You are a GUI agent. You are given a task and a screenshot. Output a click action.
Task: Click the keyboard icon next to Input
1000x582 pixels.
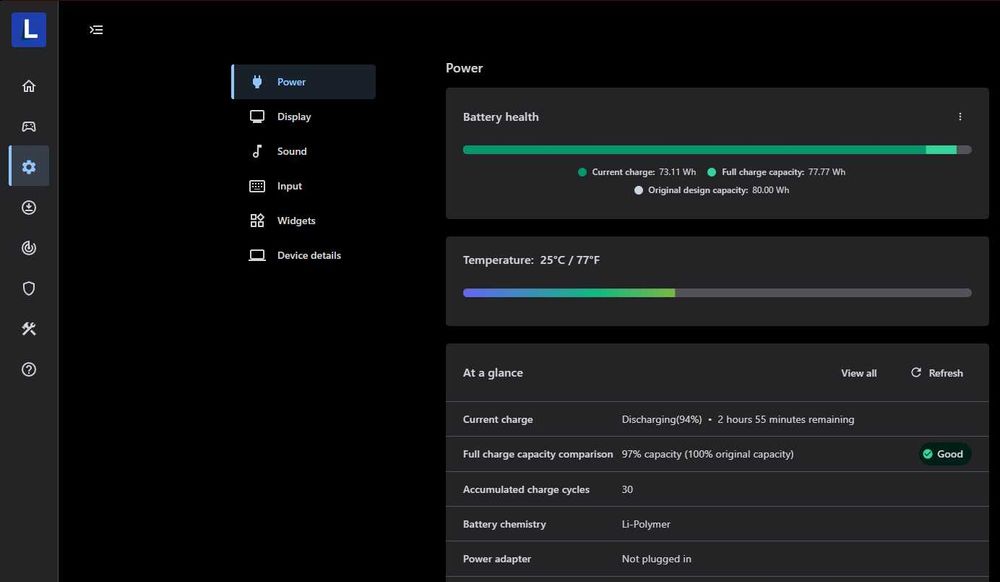[x=257, y=186]
